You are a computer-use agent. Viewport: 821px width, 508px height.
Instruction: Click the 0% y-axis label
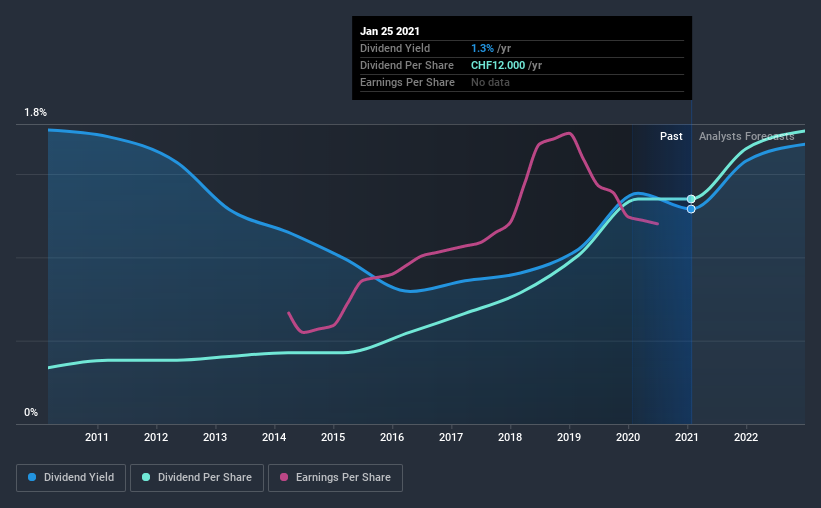pyautogui.click(x=31, y=413)
